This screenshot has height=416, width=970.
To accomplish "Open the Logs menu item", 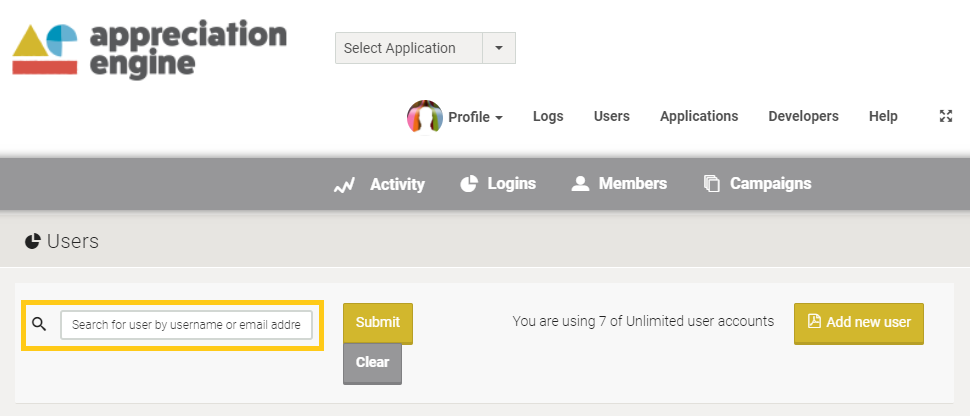I will [548, 116].
